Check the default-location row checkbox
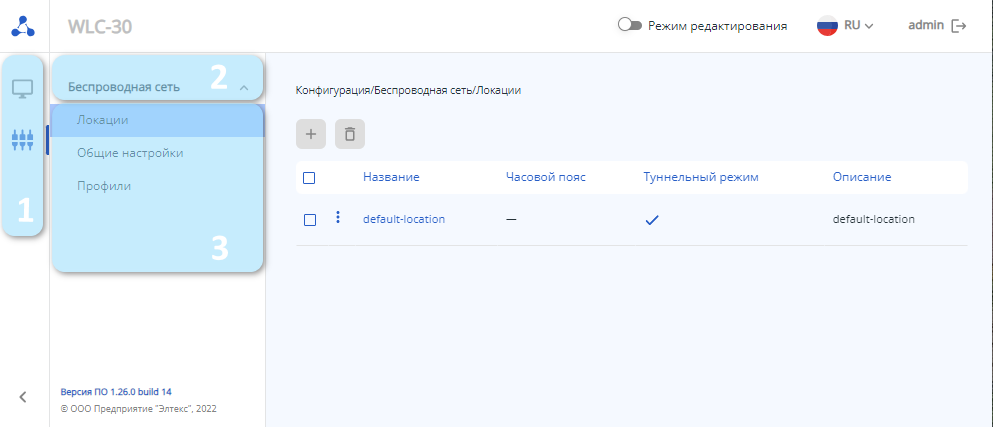Viewport: 993px width, 427px height. point(309,219)
